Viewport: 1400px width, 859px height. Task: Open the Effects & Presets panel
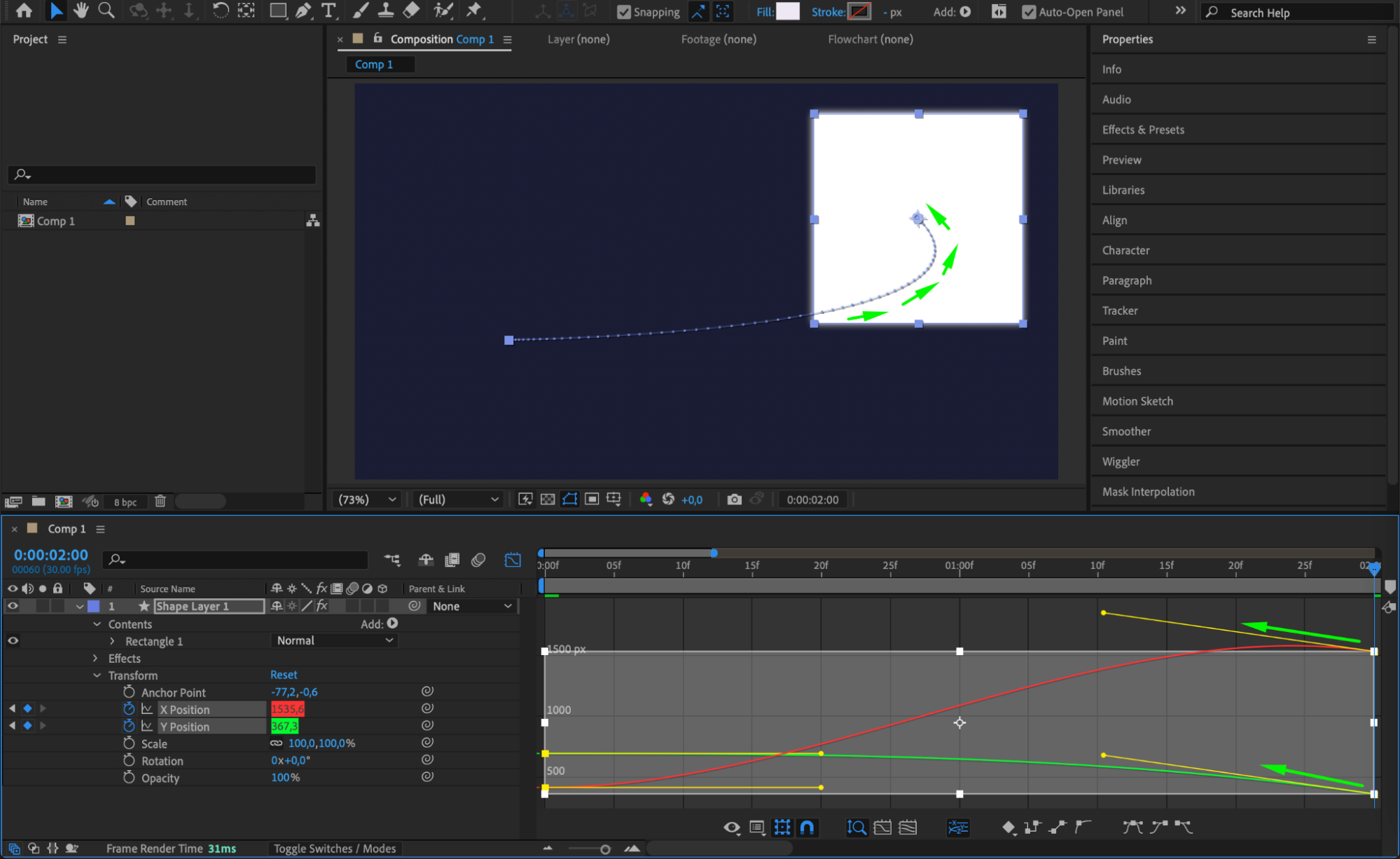tap(1143, 130)
